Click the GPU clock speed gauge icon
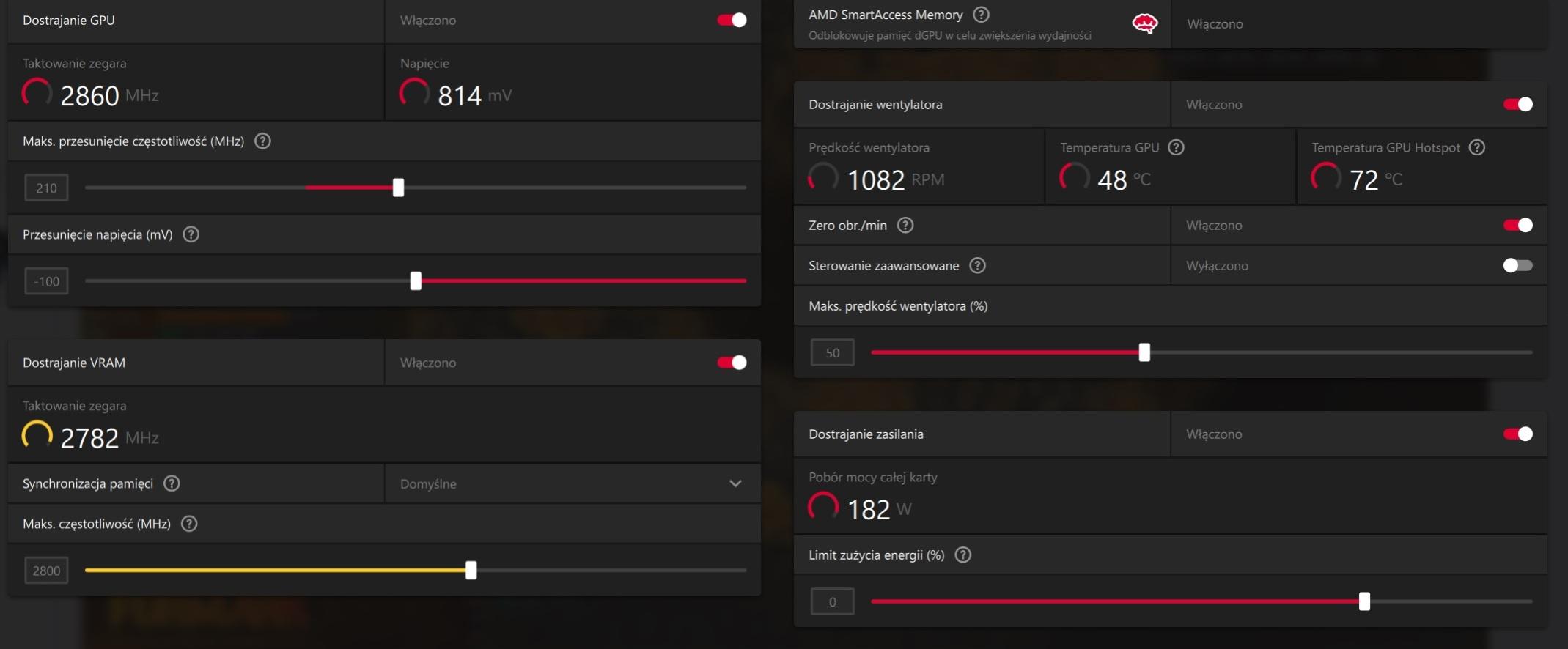 coord(37,94)
